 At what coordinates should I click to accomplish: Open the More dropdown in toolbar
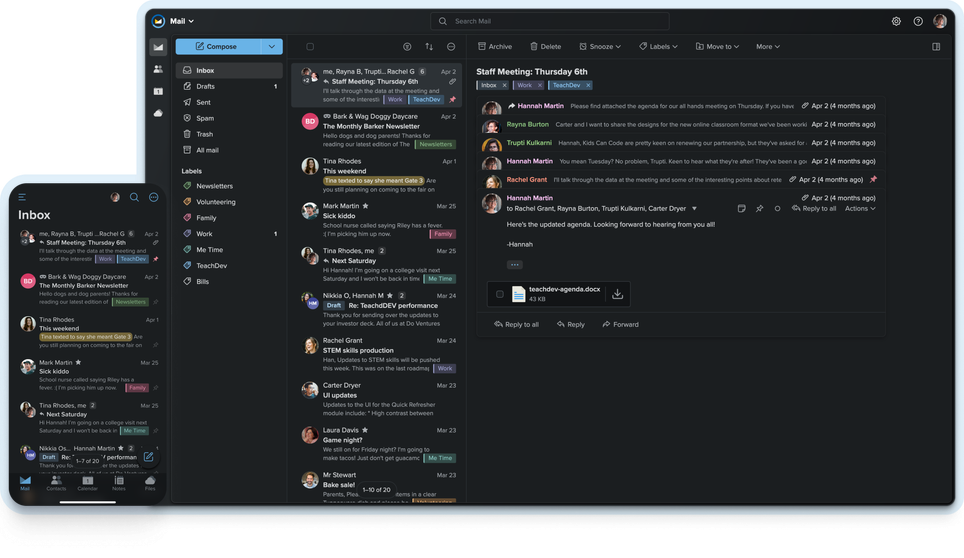768,47
